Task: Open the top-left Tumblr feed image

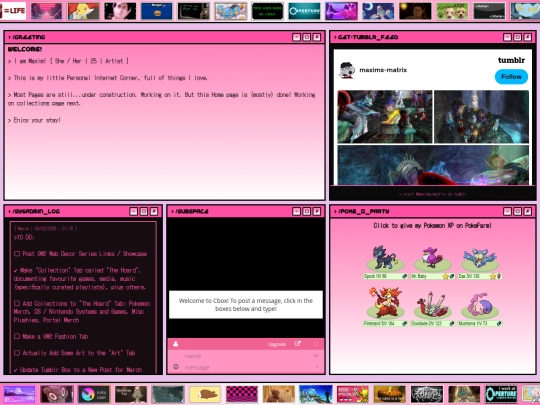Action: click(x=385, y=117)
